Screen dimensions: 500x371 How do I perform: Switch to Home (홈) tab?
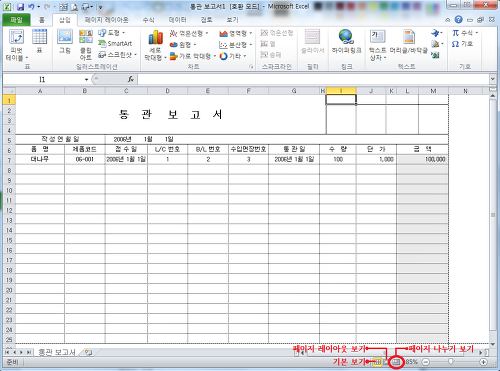[42, 20]
